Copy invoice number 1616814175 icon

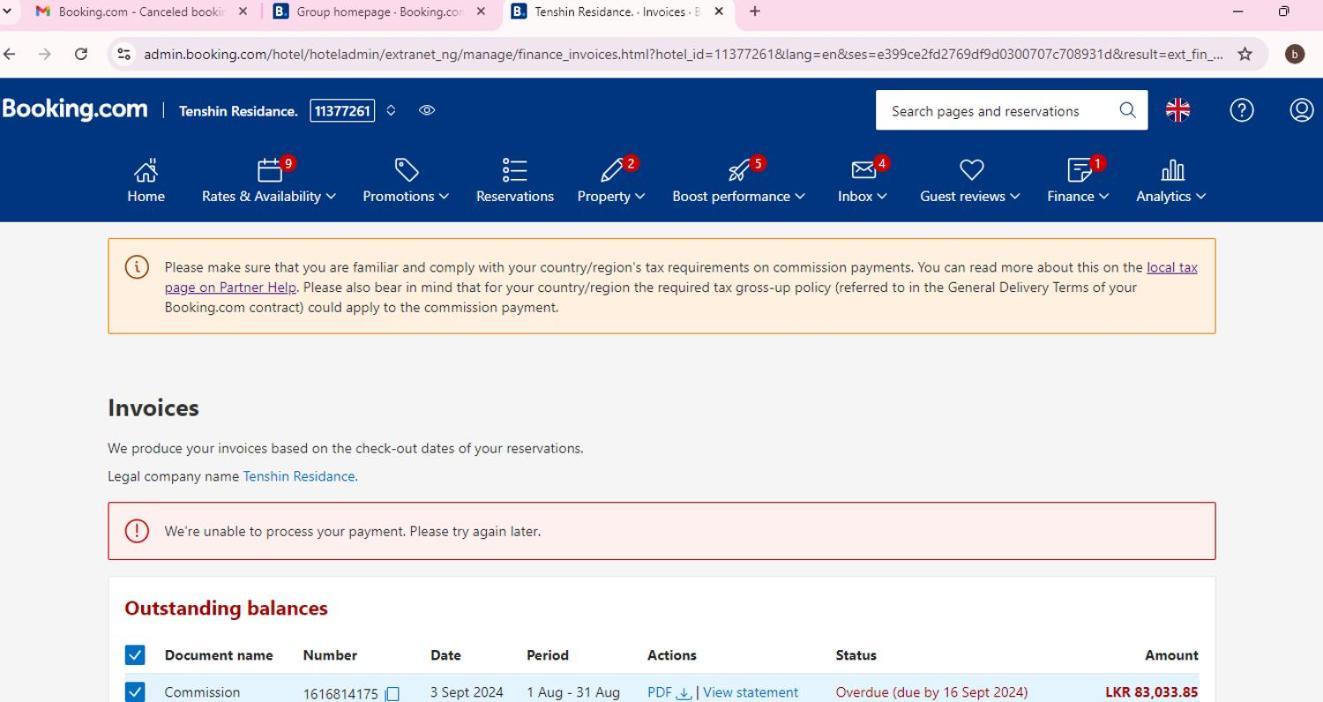(x=393, y=693)
